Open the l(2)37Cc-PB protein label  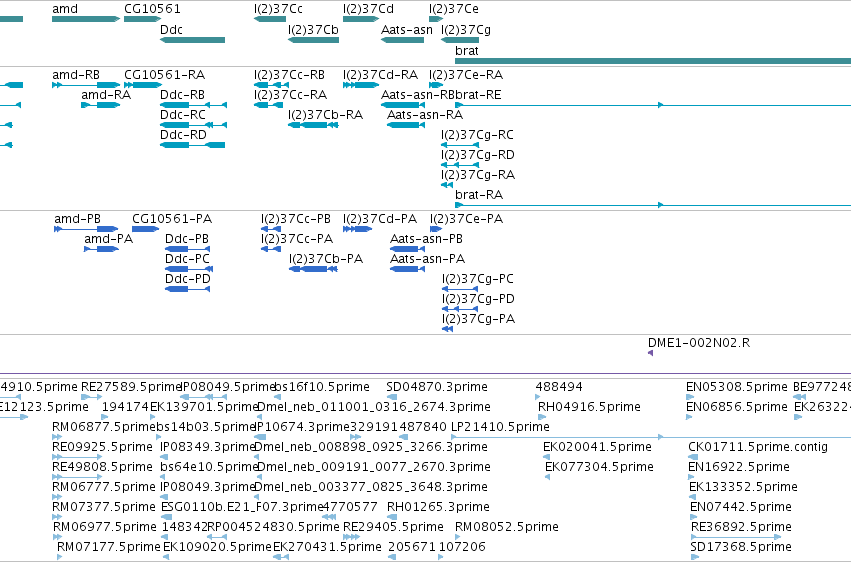coord(295,219)
